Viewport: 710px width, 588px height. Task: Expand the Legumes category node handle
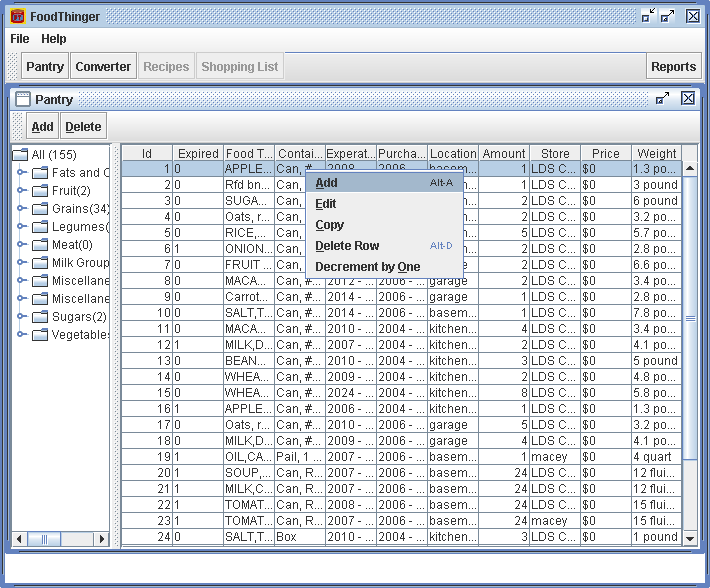click(21, 227)
